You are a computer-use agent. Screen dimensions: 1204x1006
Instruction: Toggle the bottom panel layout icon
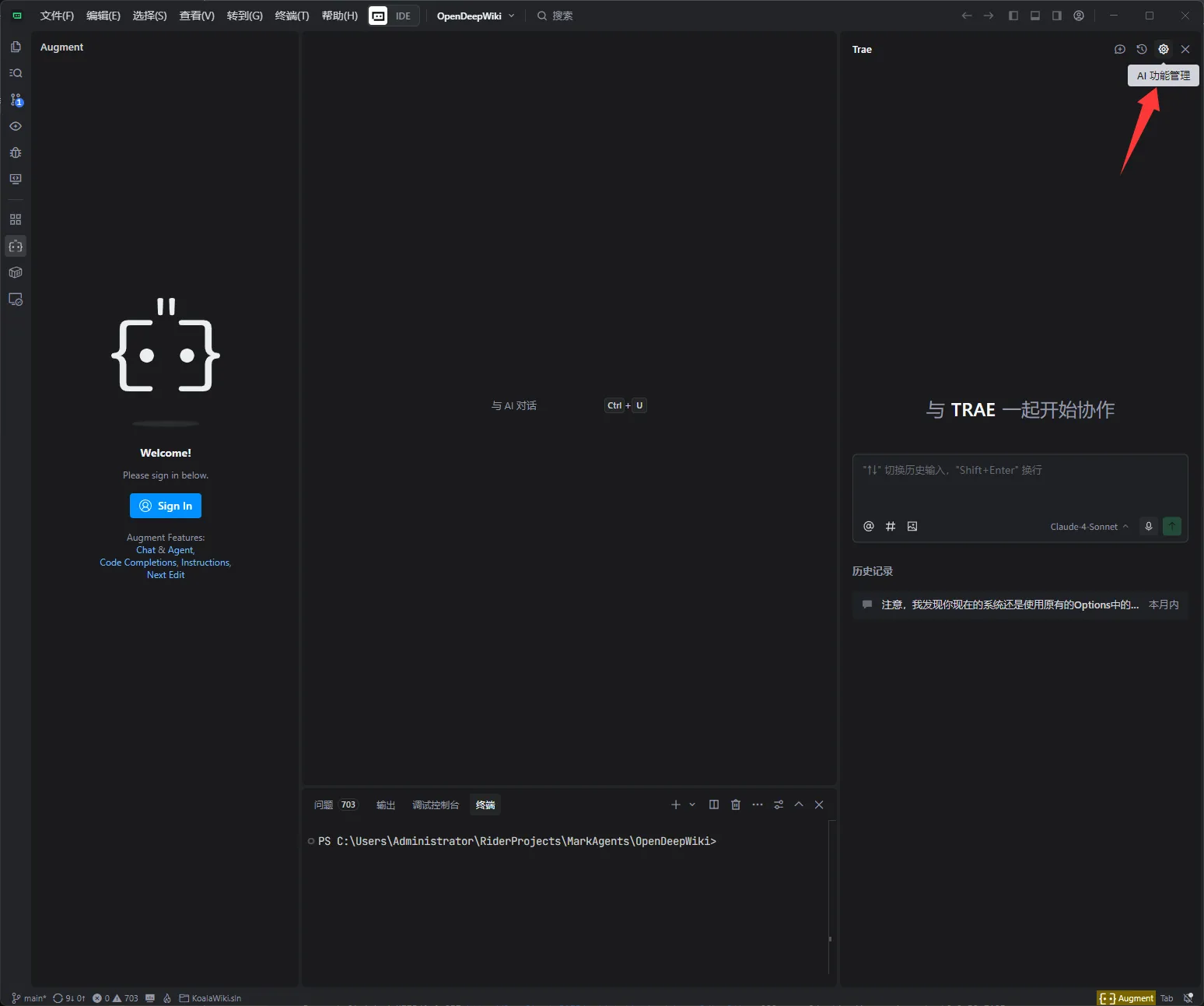[x=1035, y=16]
